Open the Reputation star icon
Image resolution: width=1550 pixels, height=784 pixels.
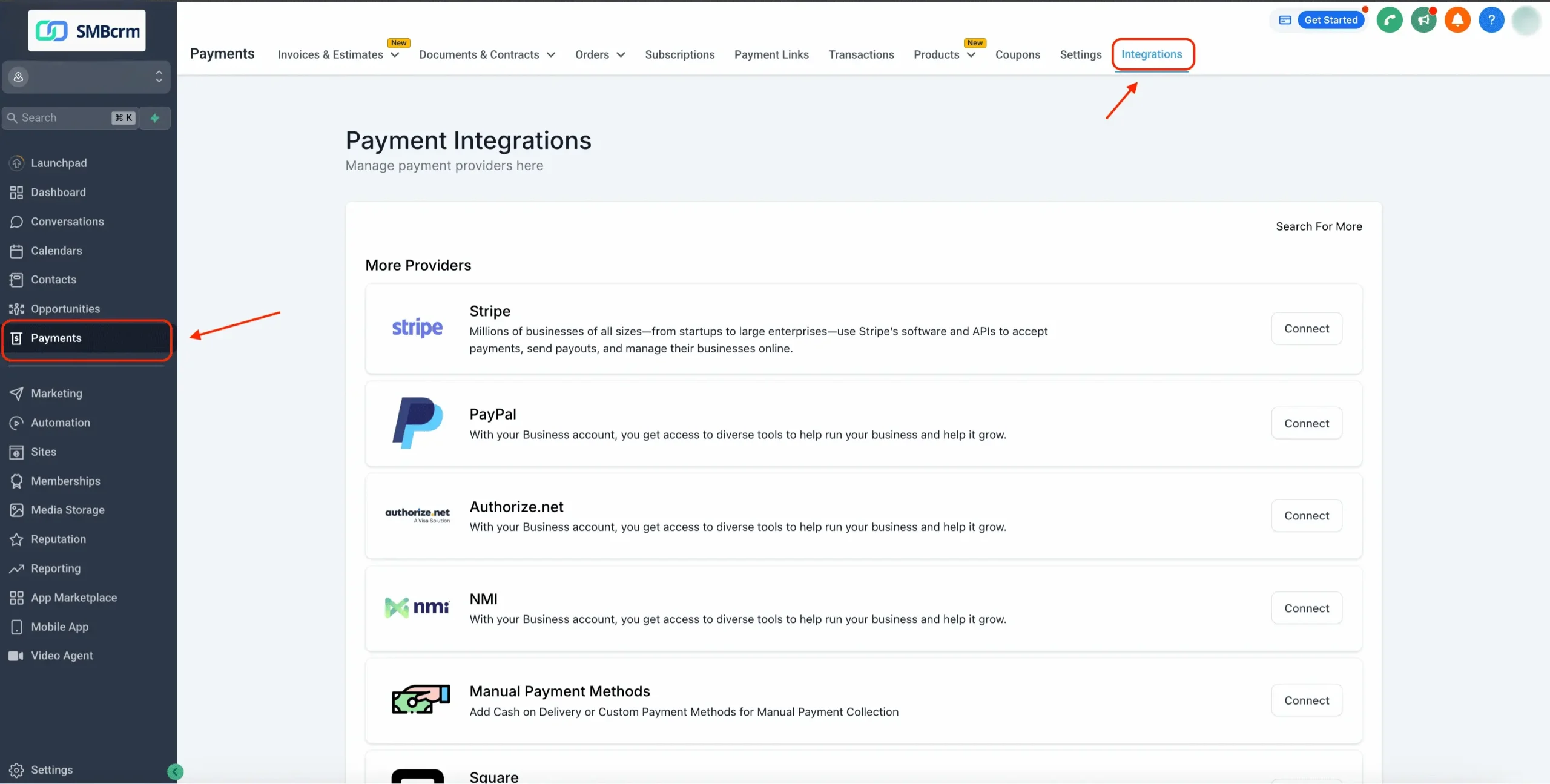(x=16, y=539)
